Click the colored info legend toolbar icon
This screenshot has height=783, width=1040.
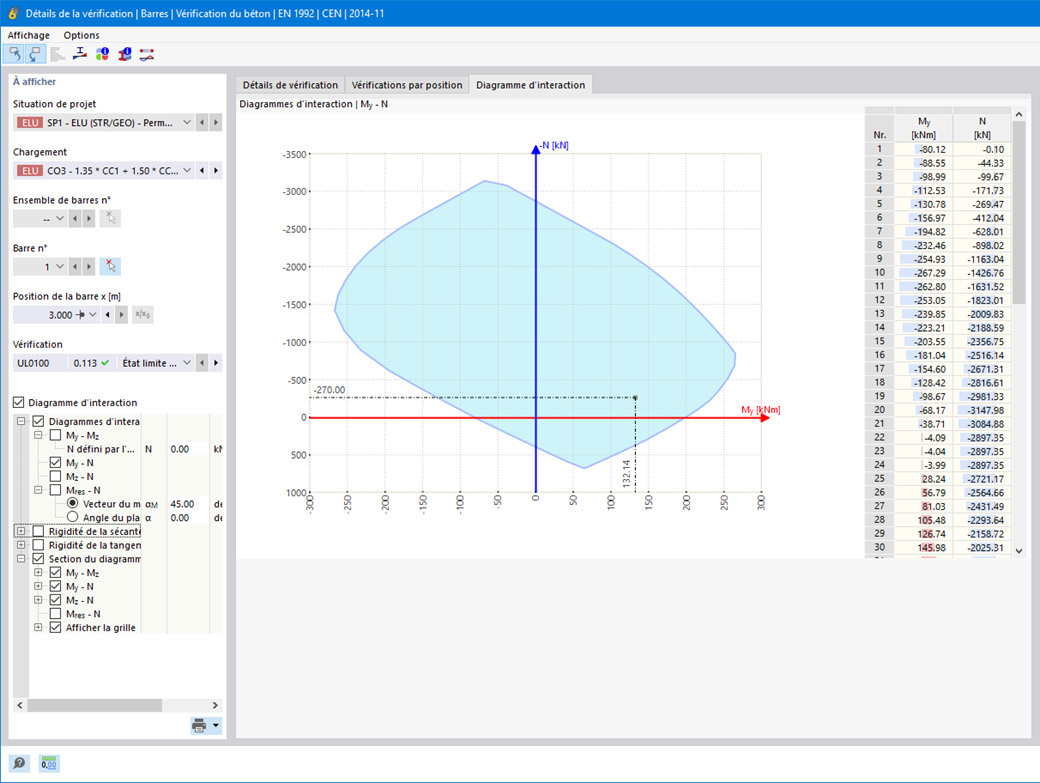point(102,54)
